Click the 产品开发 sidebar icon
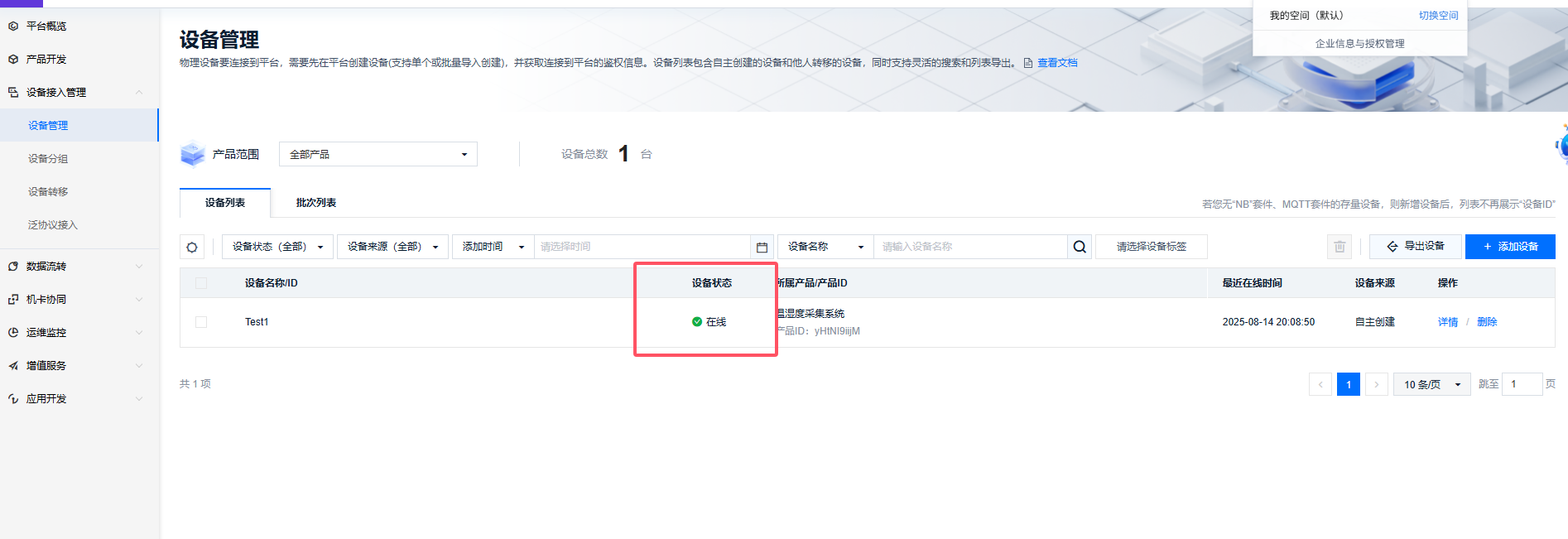Screen dimensions: 1568x539 click(13, 60)
